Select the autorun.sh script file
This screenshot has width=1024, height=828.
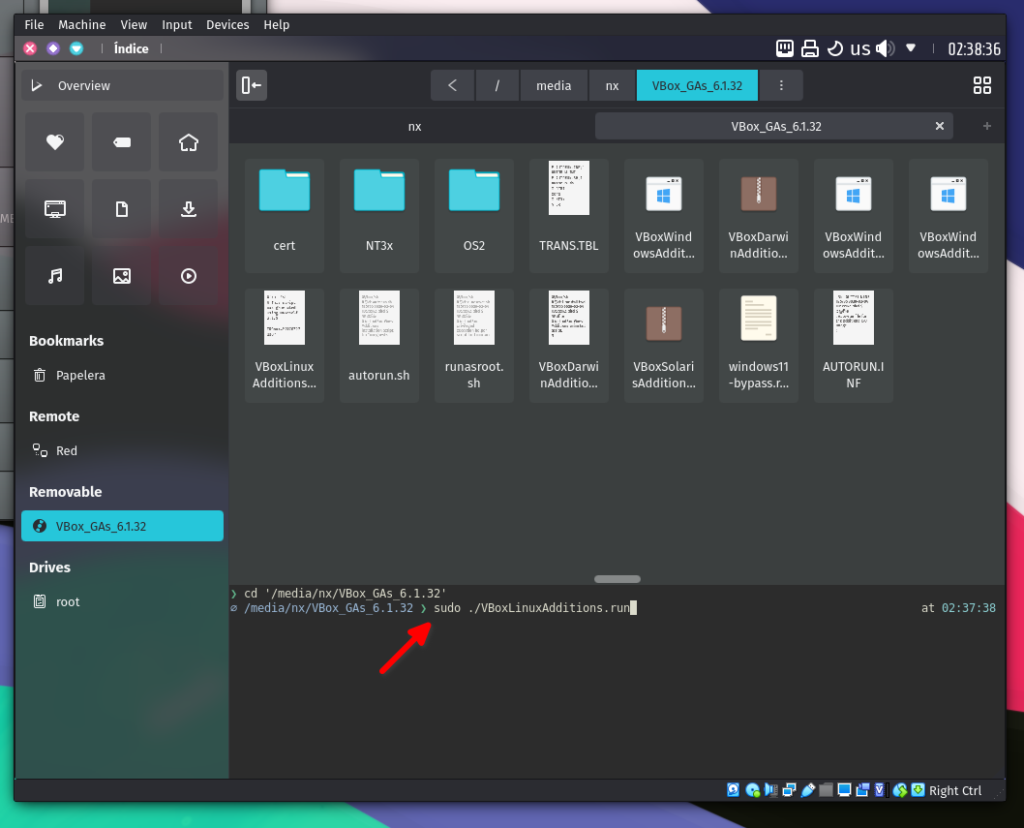pos(379,345)
